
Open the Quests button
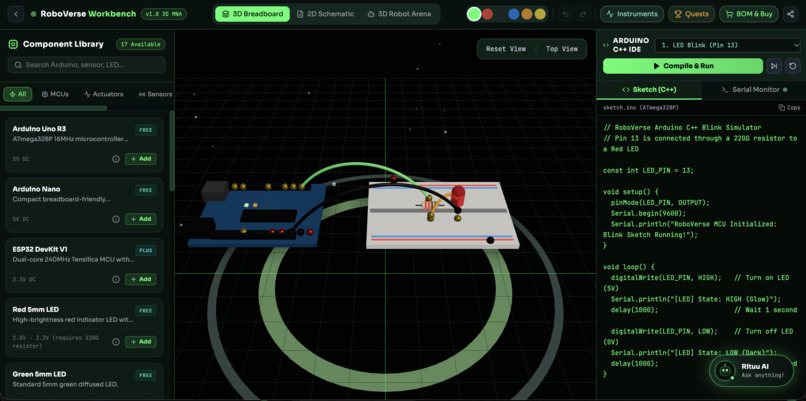691,14
